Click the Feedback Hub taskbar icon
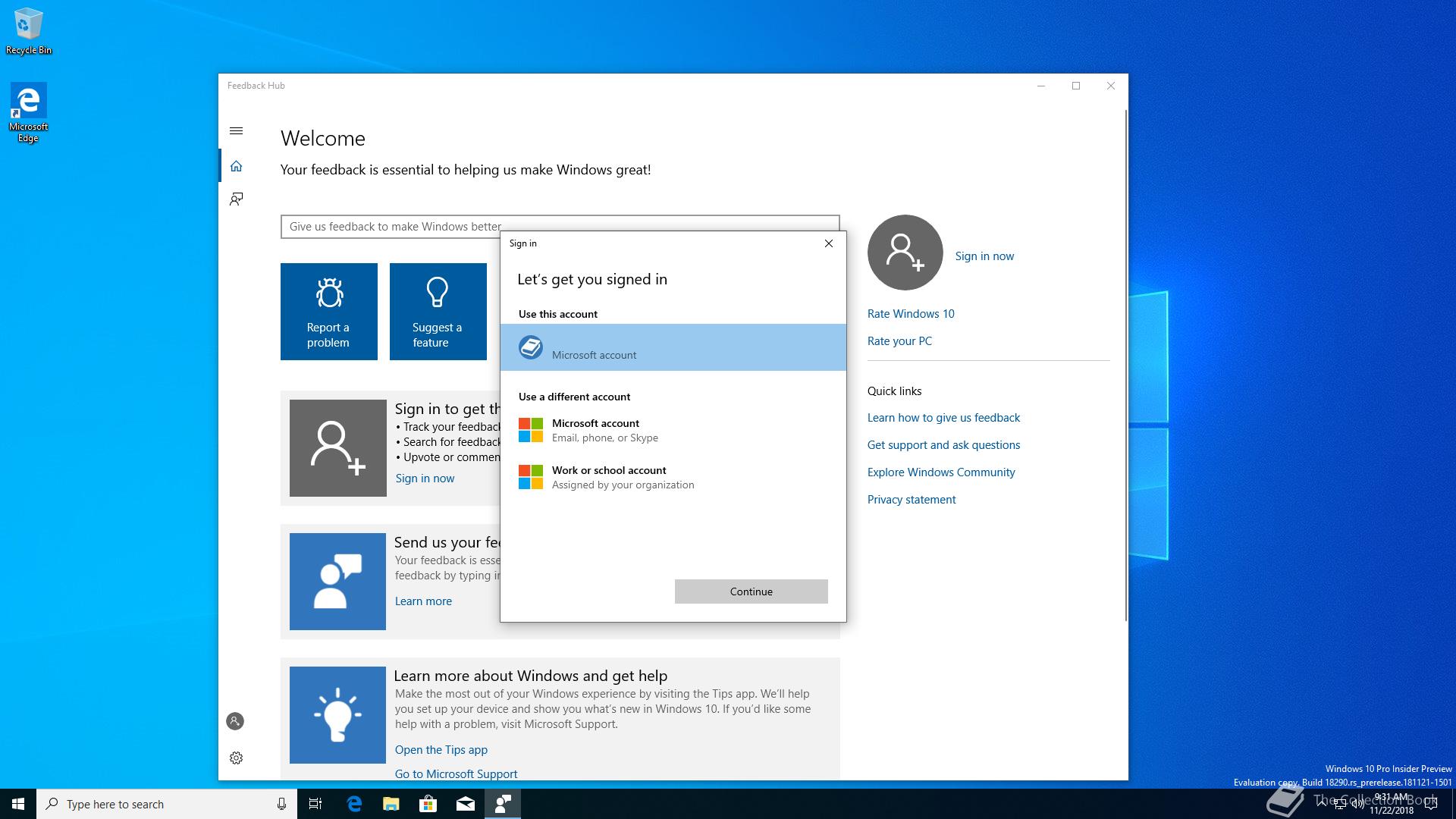The height and width of the screenshot is (819, 1456). (x=503, y=804)
